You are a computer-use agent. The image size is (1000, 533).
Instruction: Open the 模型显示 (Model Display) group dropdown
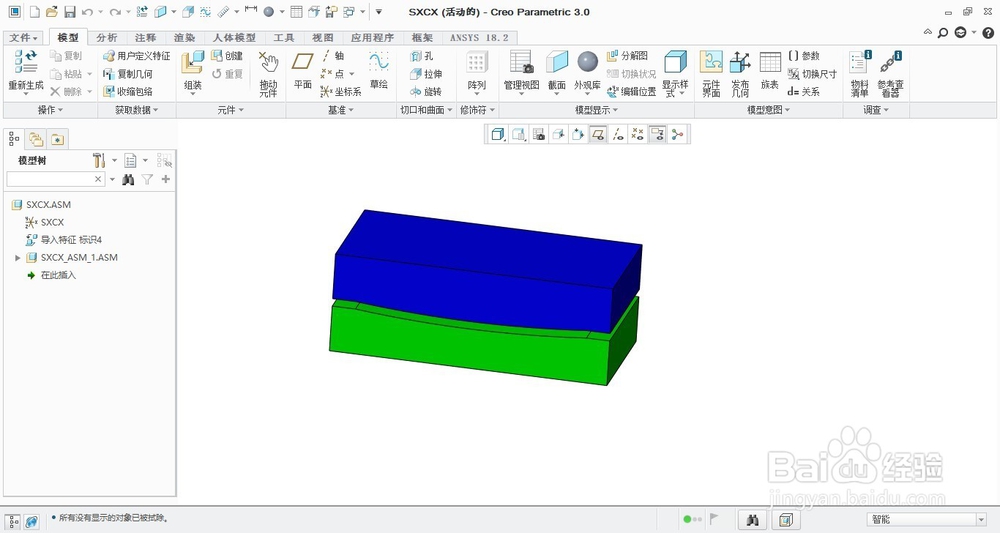click(596, 110)
